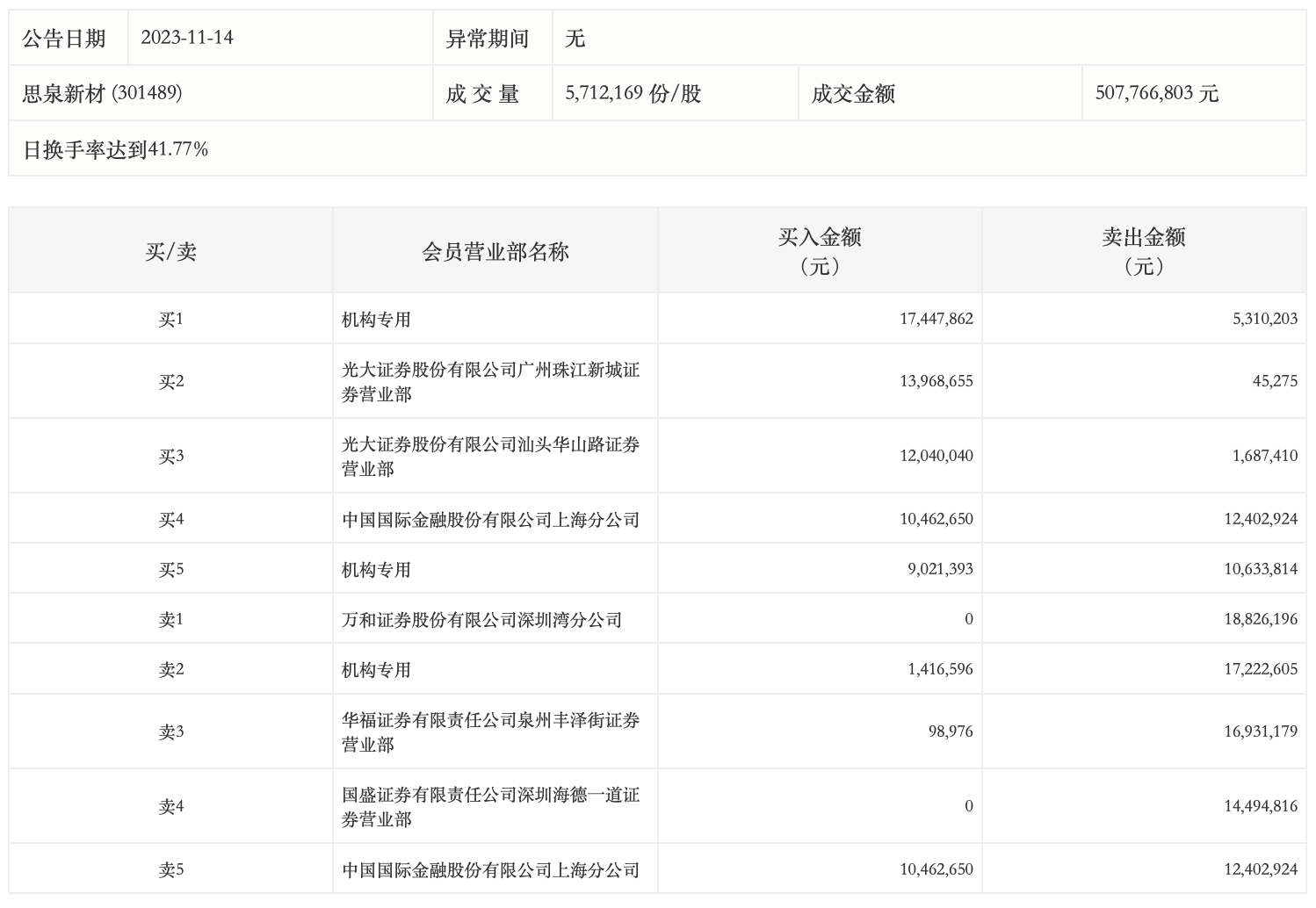Click sell amount 18,826,196
Image resolution: width=1316 pixels, height=908 pixels.
[1260, 619]
